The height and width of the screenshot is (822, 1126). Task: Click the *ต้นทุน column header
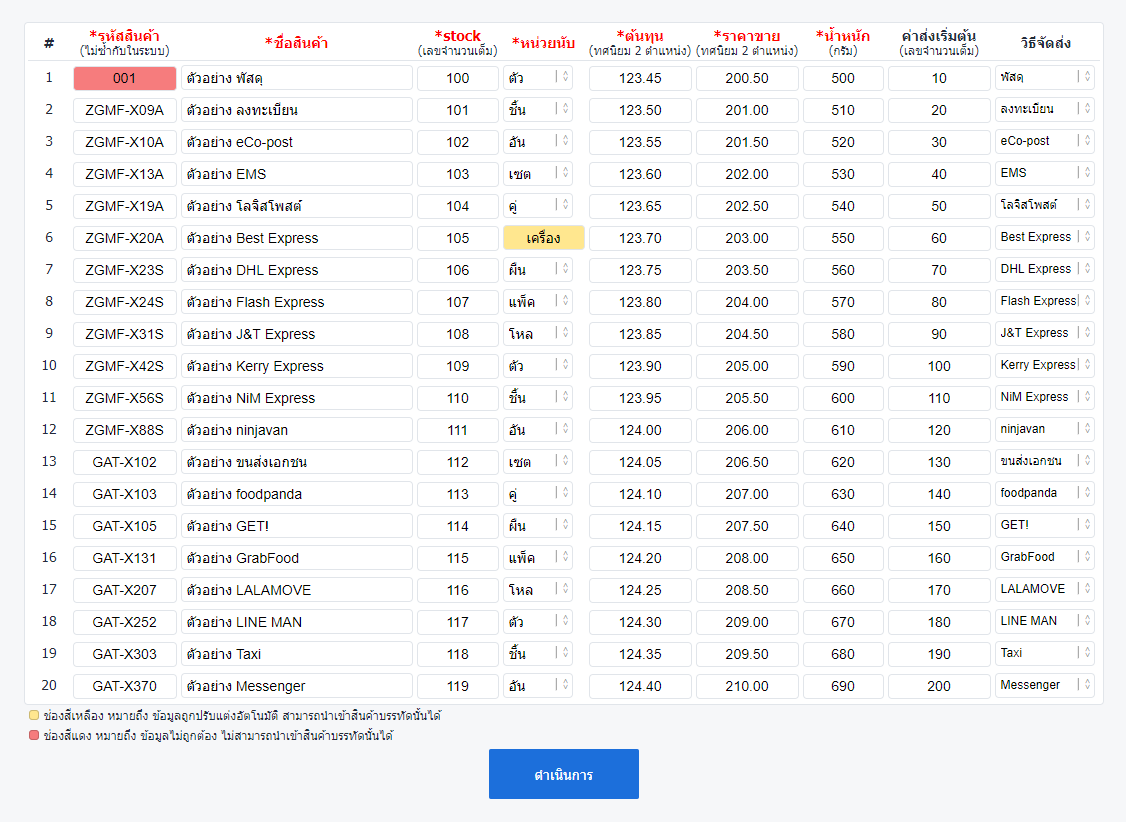coord(640,36)
